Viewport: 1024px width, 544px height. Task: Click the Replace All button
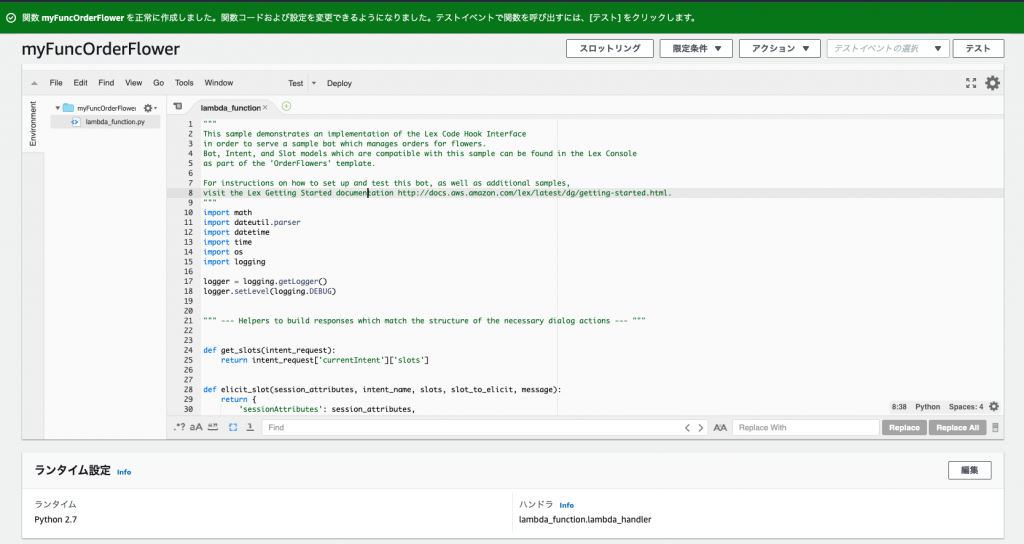957,428
